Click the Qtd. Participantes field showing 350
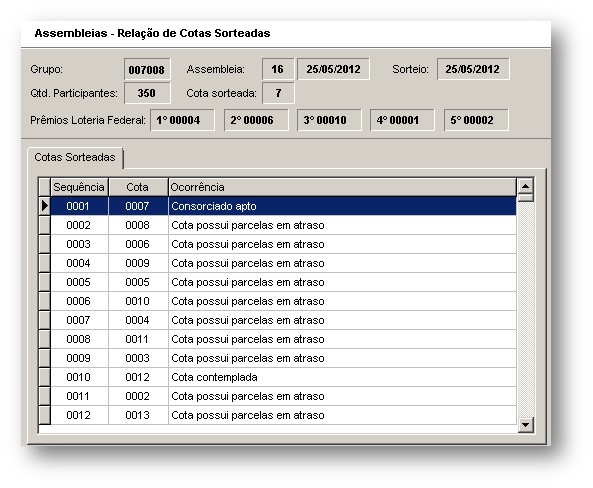The image size is (593, 488). point(147,93)
